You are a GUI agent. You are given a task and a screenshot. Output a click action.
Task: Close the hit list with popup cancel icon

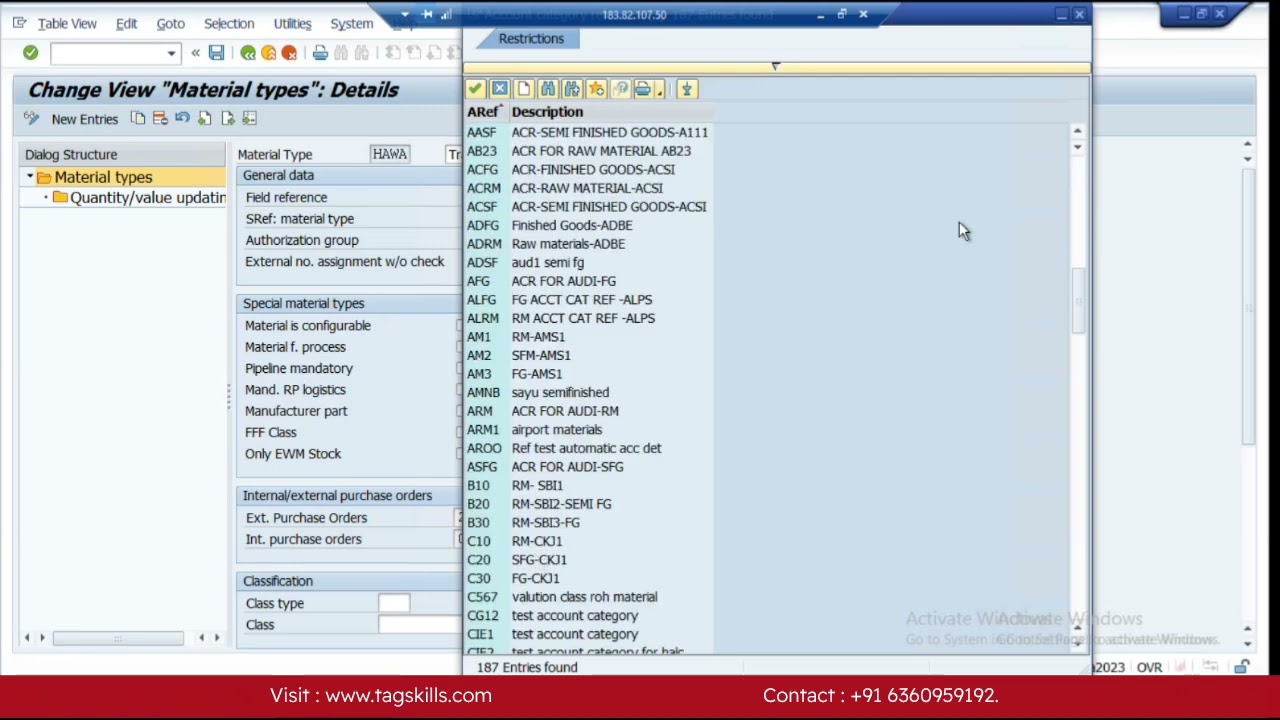[499, 90]
